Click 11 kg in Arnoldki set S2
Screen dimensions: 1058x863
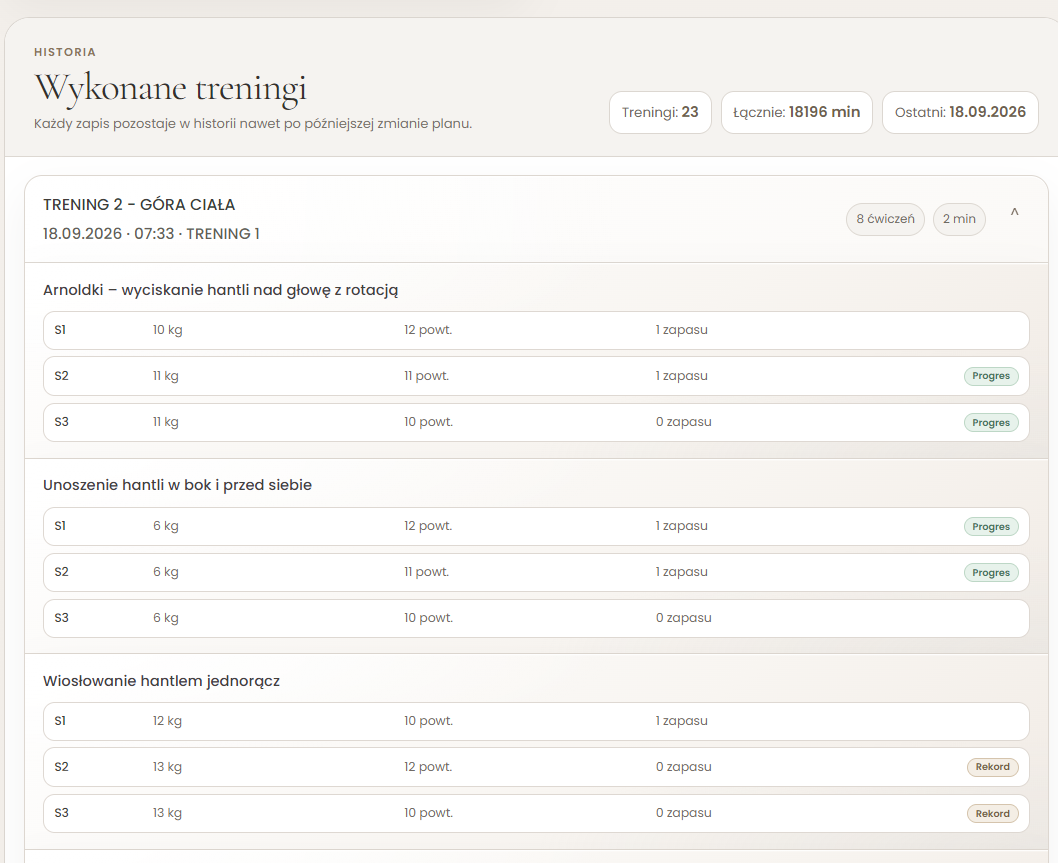[x=166, y=376]
